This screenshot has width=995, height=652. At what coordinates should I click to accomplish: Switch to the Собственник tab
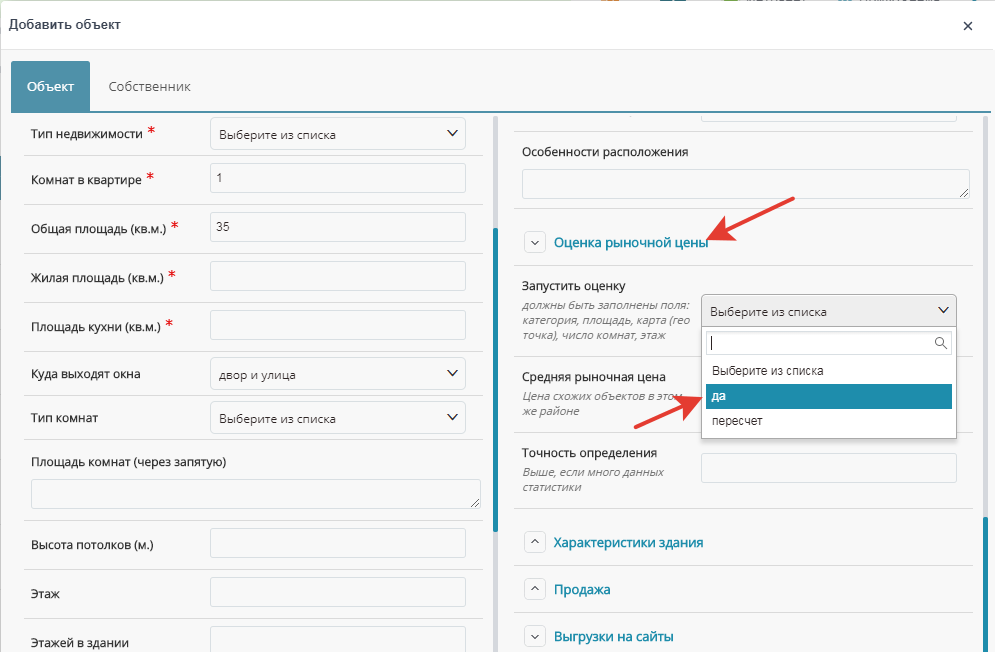(149, 86)
